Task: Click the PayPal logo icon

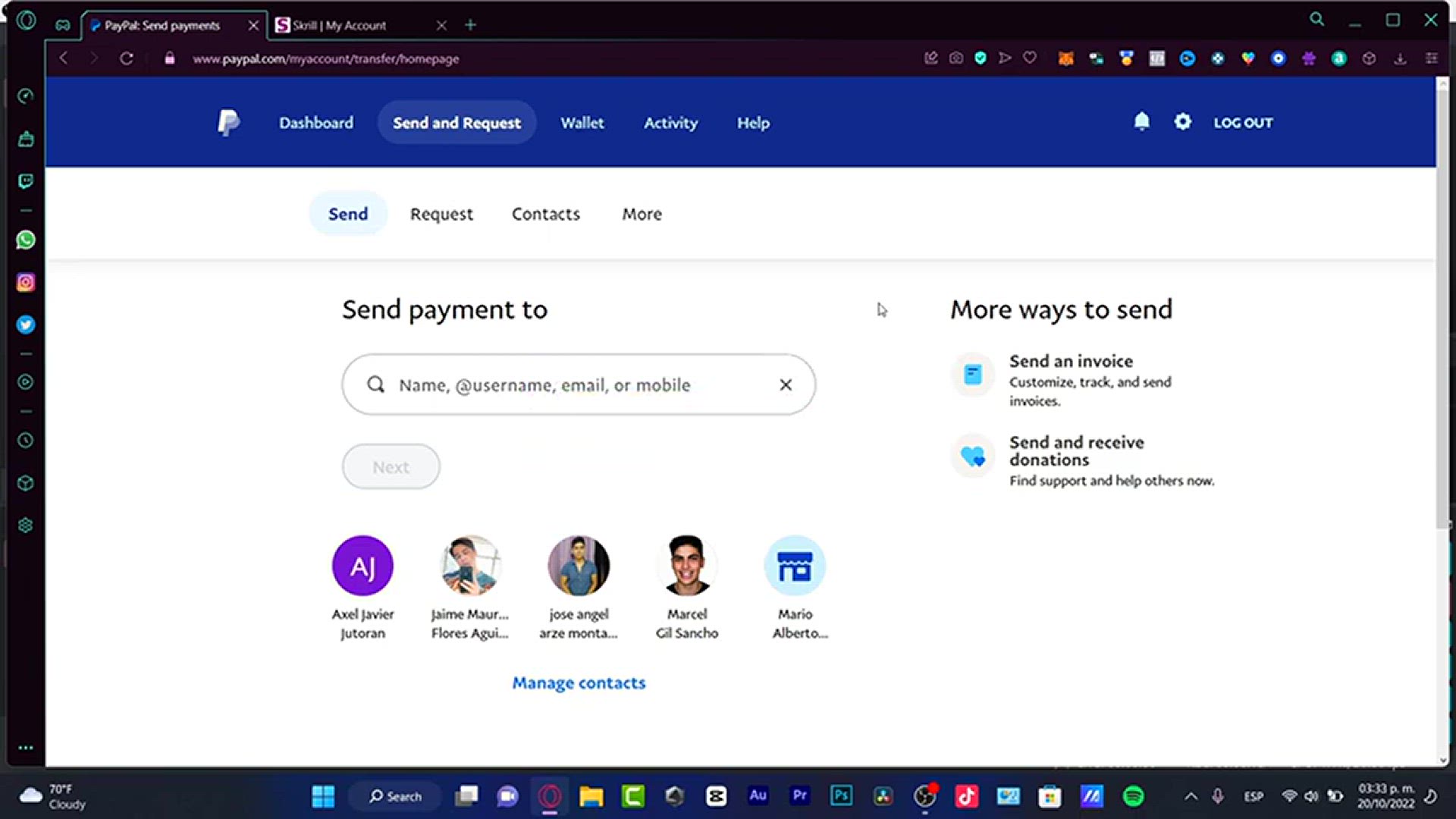Action: click(x=228, y=122)
